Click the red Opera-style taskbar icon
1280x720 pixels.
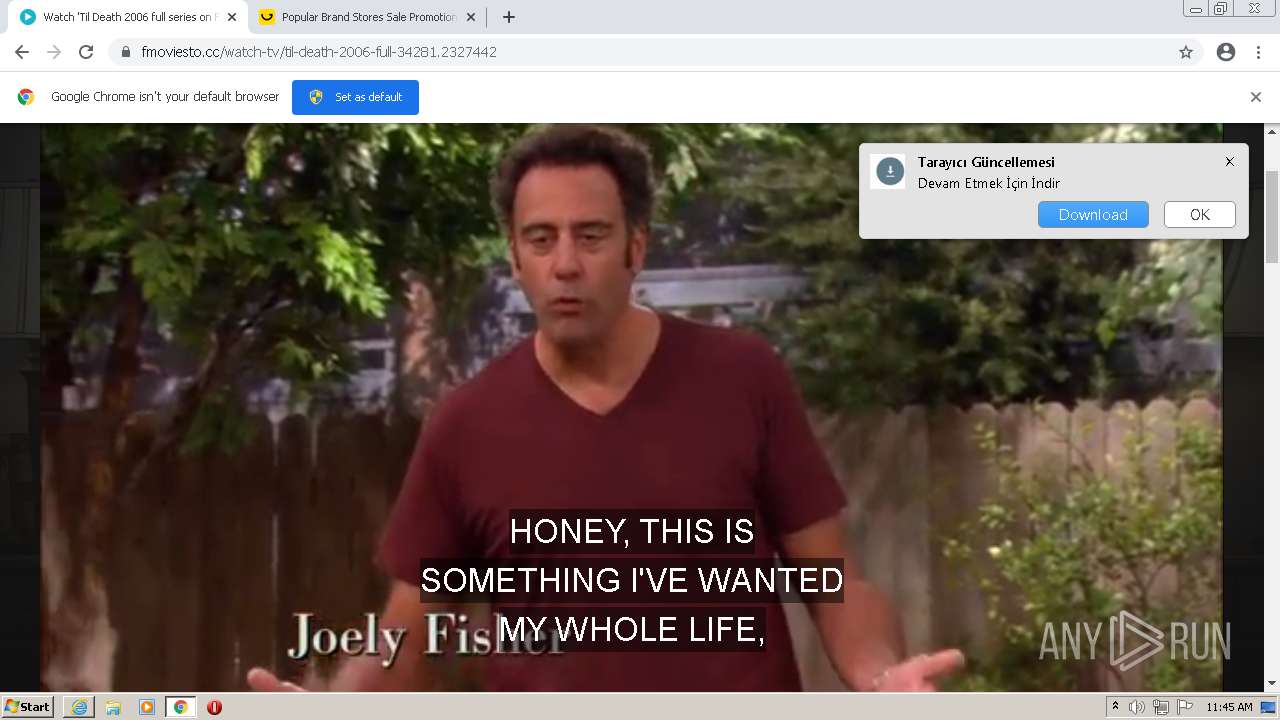[214, 707]
